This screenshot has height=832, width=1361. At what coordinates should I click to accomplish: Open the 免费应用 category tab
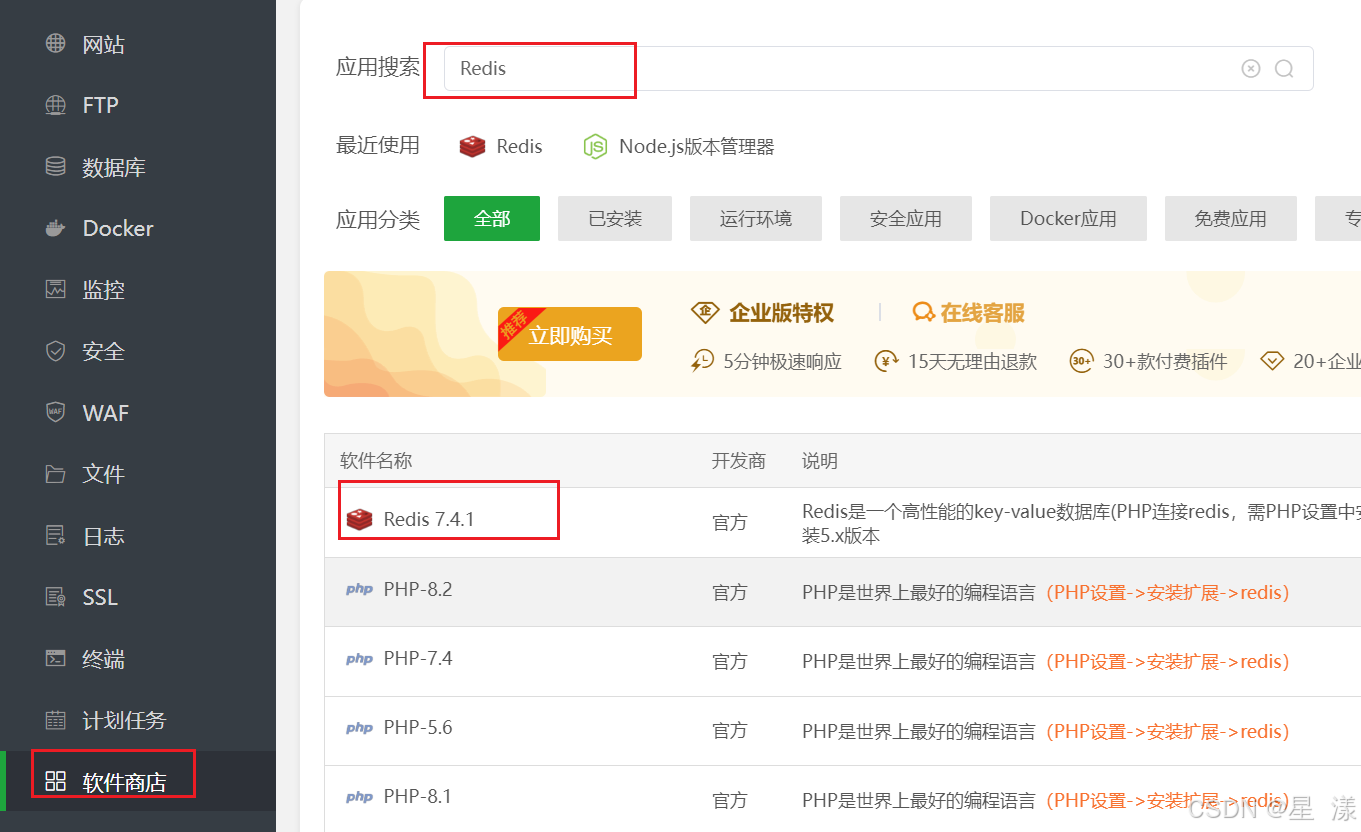click(x=1231, y=218)
